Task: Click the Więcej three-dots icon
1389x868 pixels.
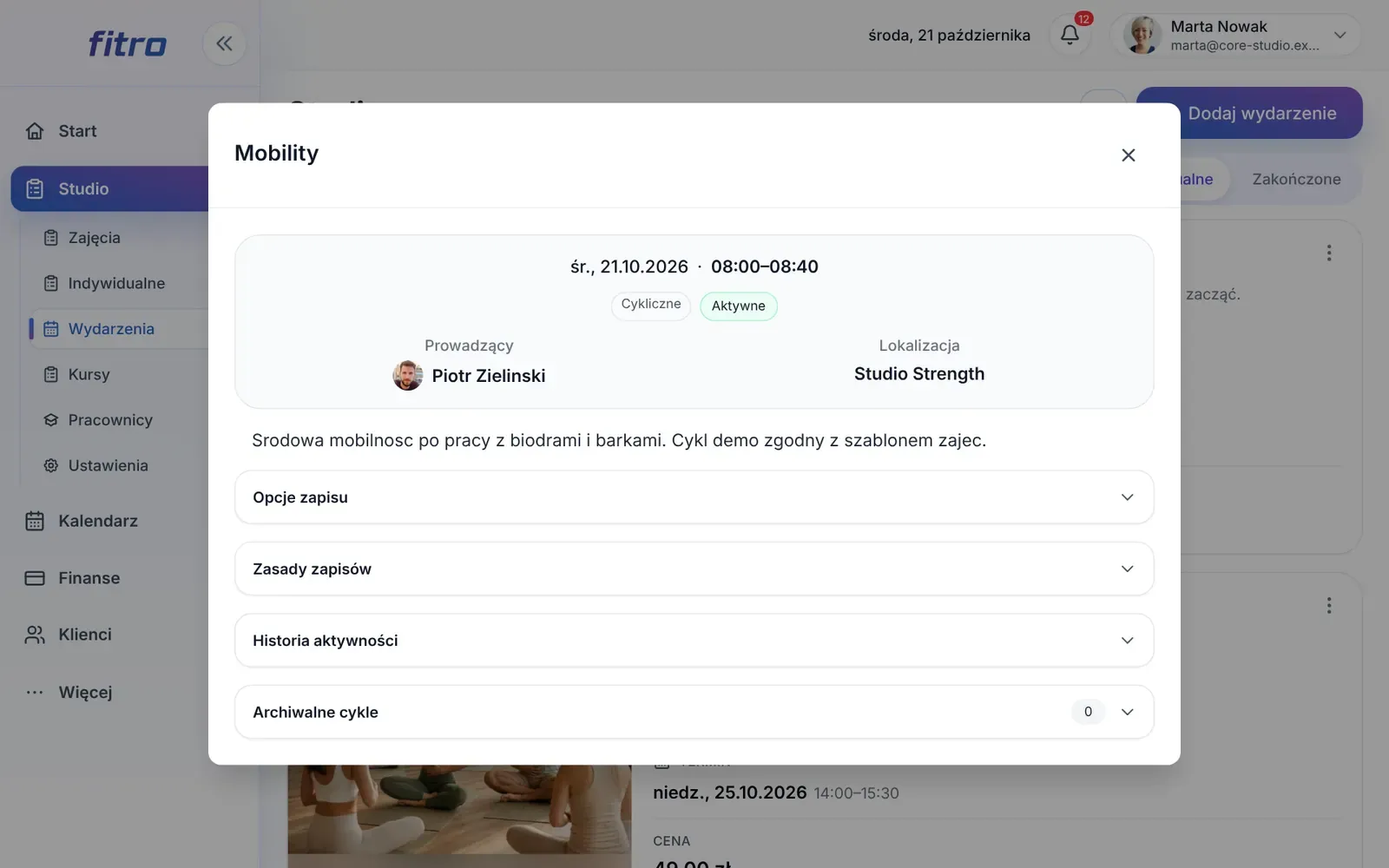Action: coord(35,692)
